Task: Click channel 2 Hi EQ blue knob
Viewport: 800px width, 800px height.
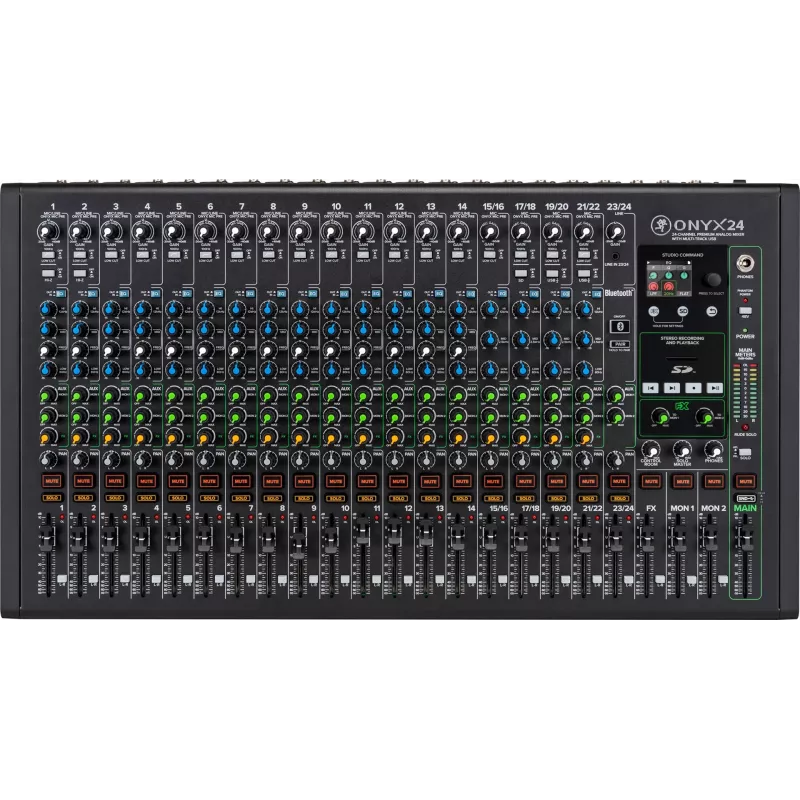Action: pyautogui.click(x=79, y=309)
